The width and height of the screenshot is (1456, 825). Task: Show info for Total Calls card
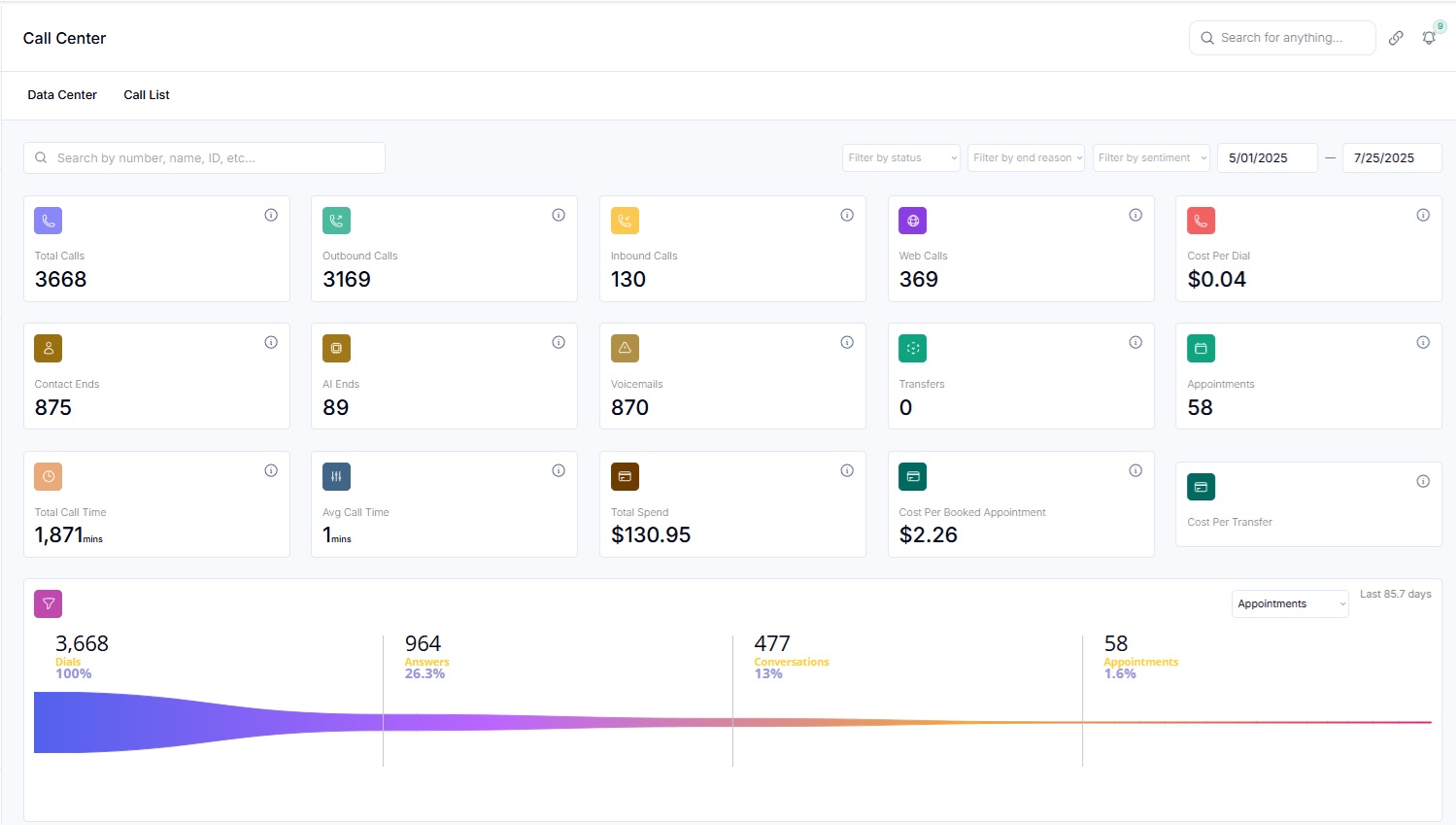[x=271, y=215]
